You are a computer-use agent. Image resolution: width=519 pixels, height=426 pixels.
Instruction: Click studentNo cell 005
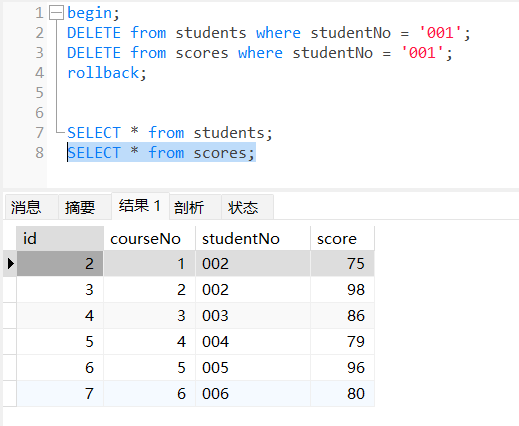coord(253,368)
